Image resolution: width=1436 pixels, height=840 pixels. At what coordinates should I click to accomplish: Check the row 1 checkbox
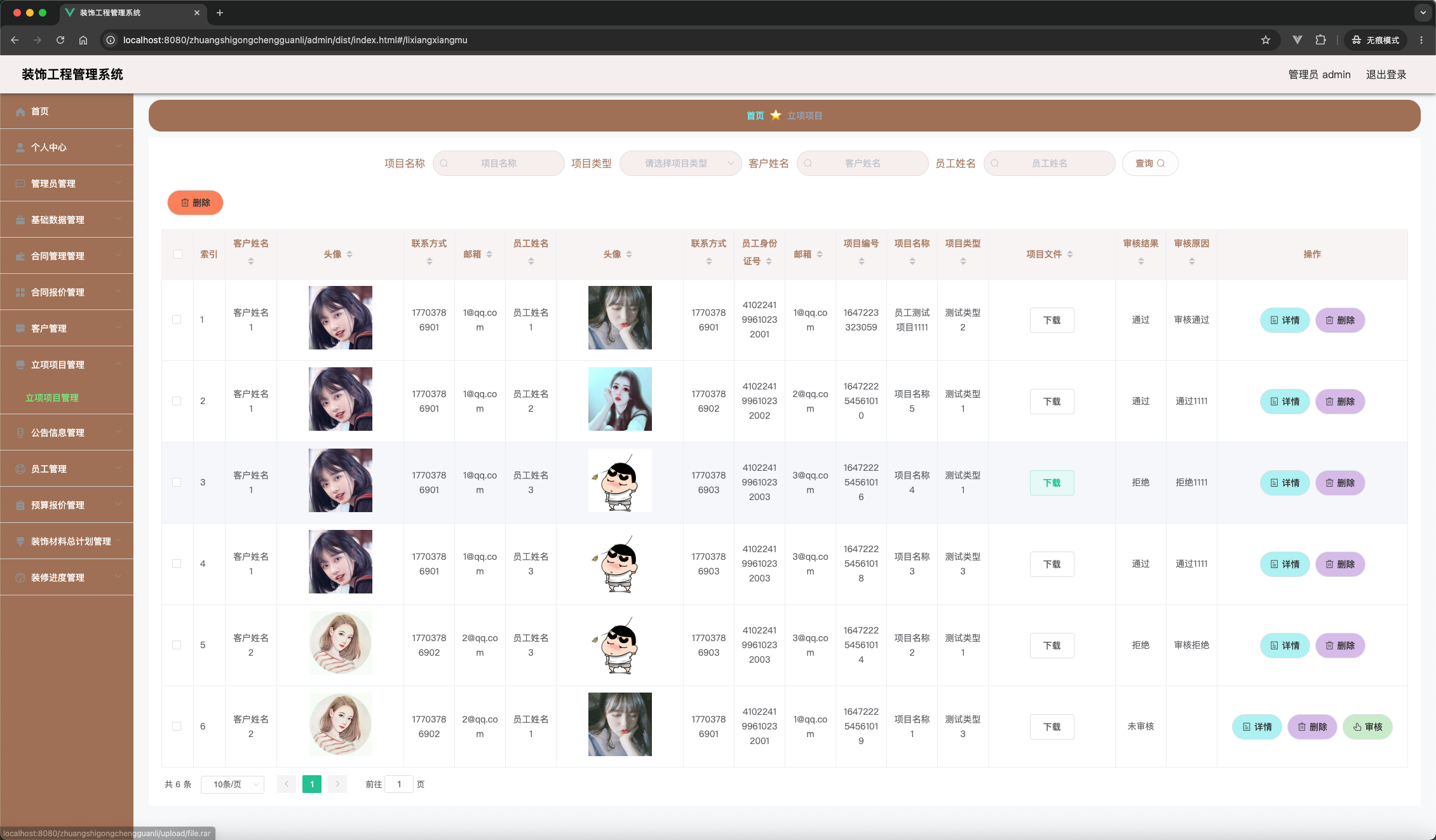click(177, 320)
